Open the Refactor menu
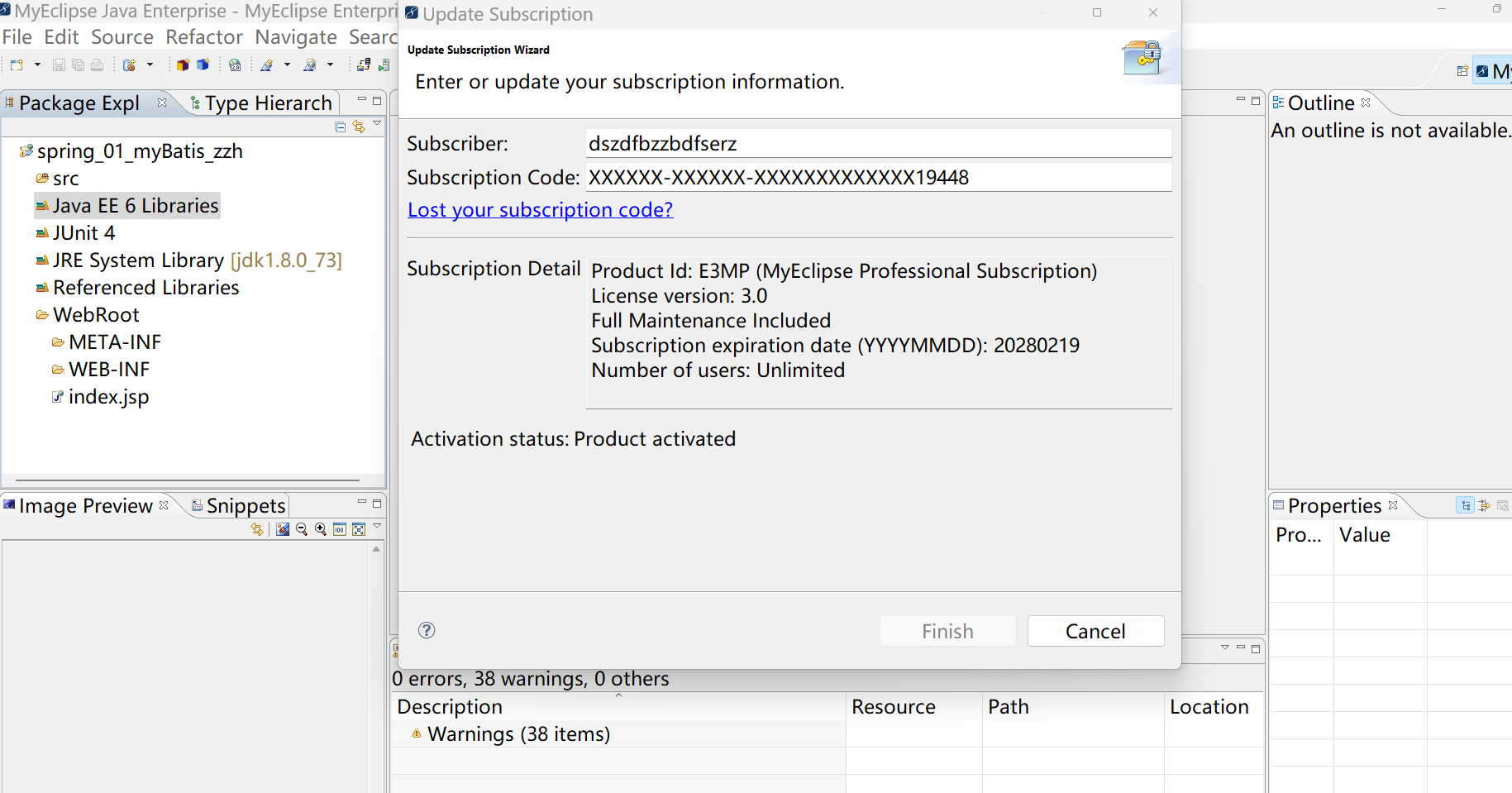 (204, 37)
